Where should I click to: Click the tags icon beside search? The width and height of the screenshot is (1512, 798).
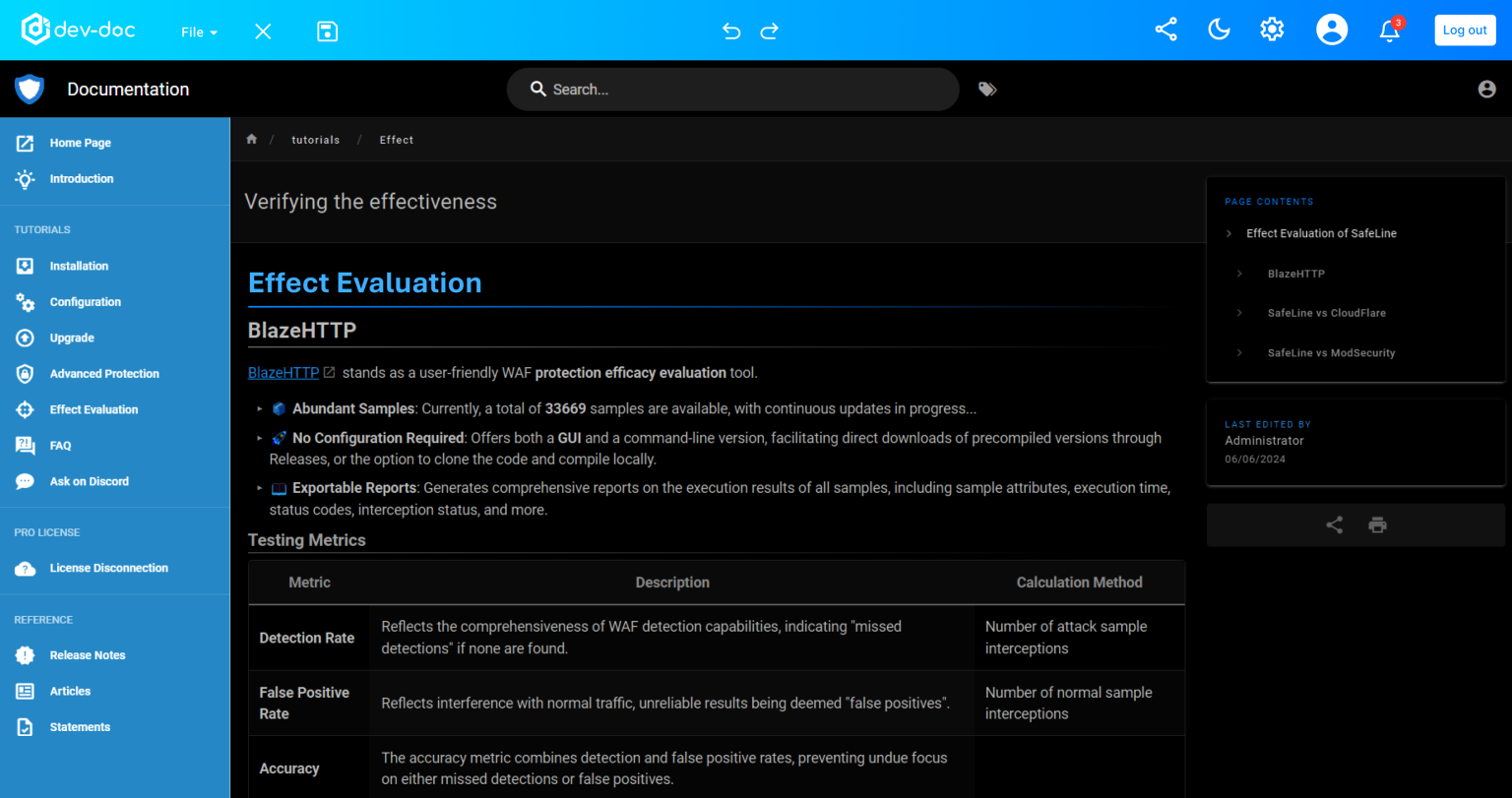coord(987,90)
